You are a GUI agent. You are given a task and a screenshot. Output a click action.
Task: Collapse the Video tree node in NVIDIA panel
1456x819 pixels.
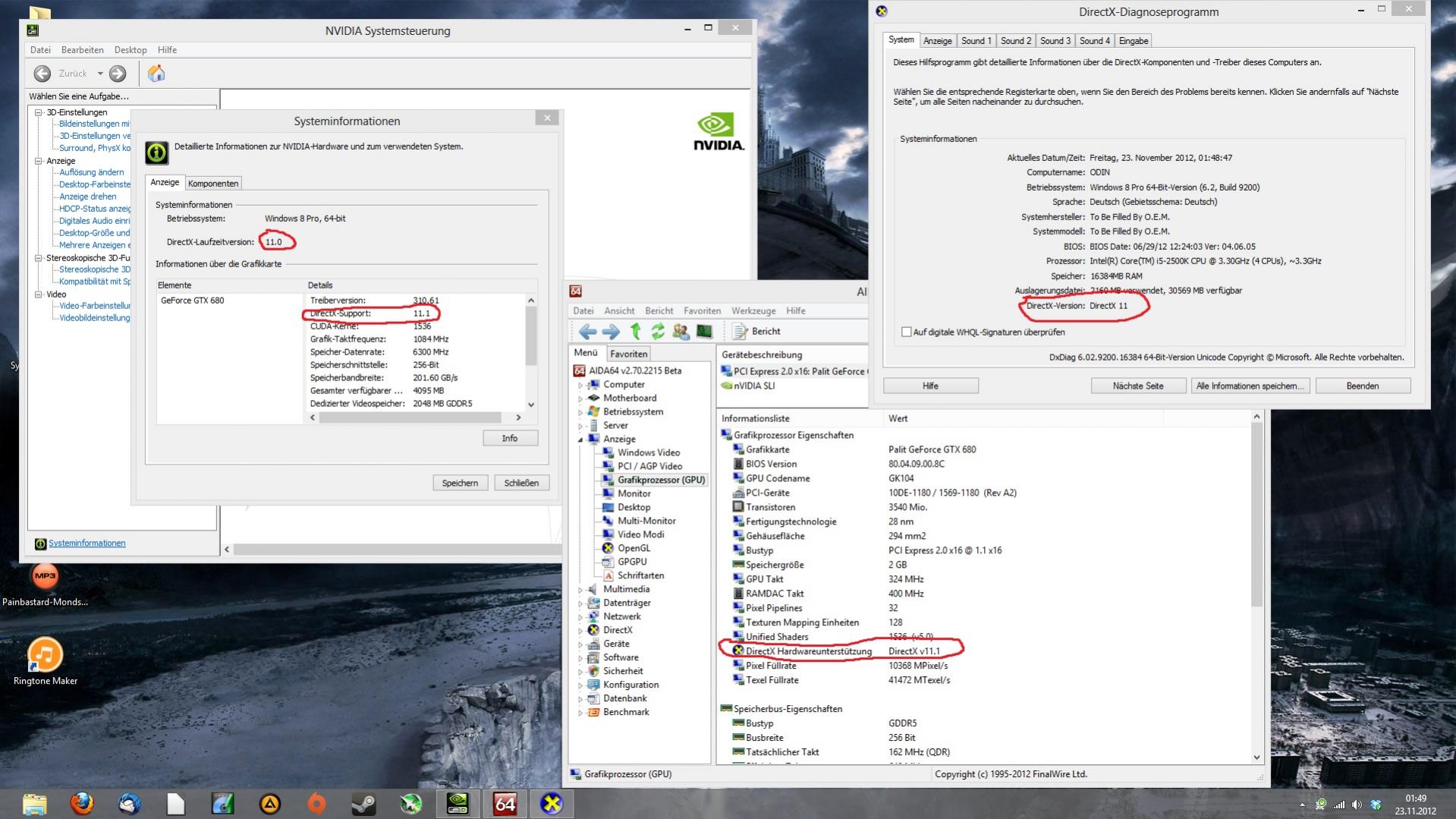[x=39, y=295]
